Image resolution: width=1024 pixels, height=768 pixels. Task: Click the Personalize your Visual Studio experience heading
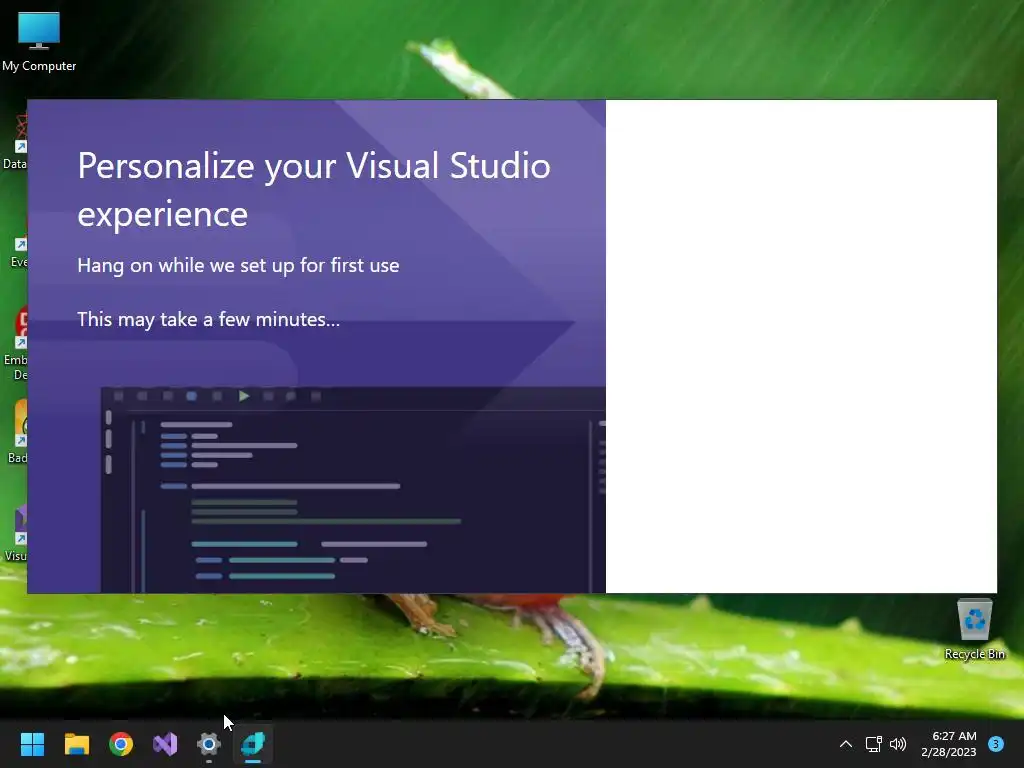tap(314, 189)
